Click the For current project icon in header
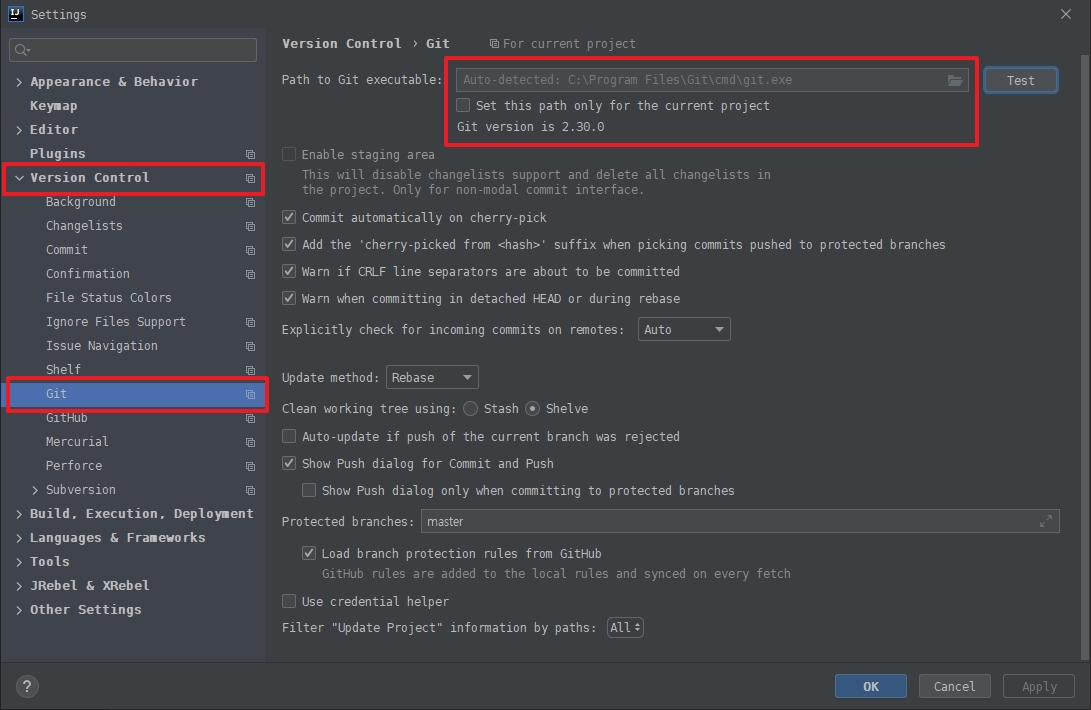 pos(494,44)
